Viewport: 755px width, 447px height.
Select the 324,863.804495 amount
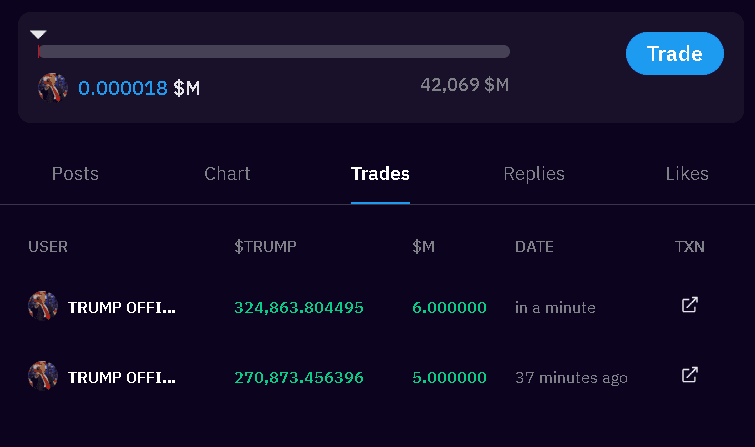299,307
